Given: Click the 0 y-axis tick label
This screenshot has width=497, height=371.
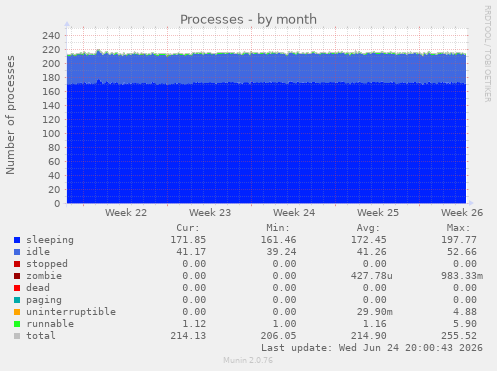Looking at the screenshot, I should (x=57, y=204).
